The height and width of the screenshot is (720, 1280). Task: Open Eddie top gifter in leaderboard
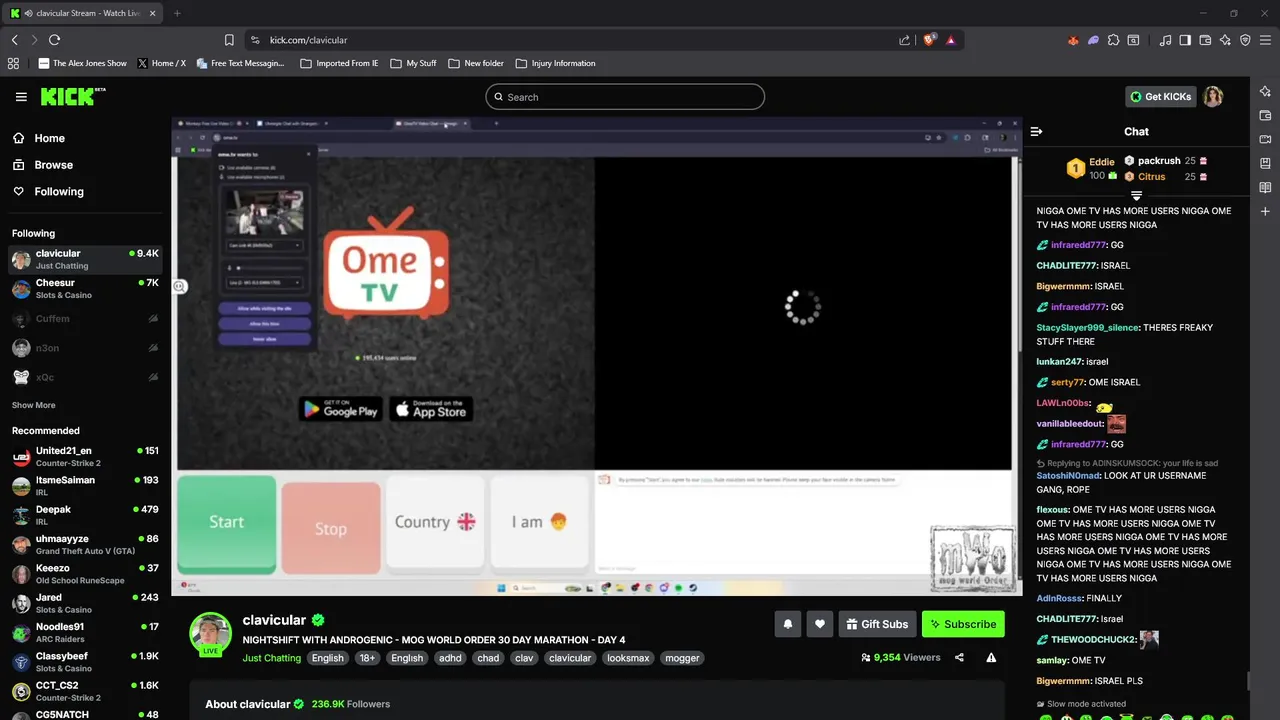tap(1091, 168)
